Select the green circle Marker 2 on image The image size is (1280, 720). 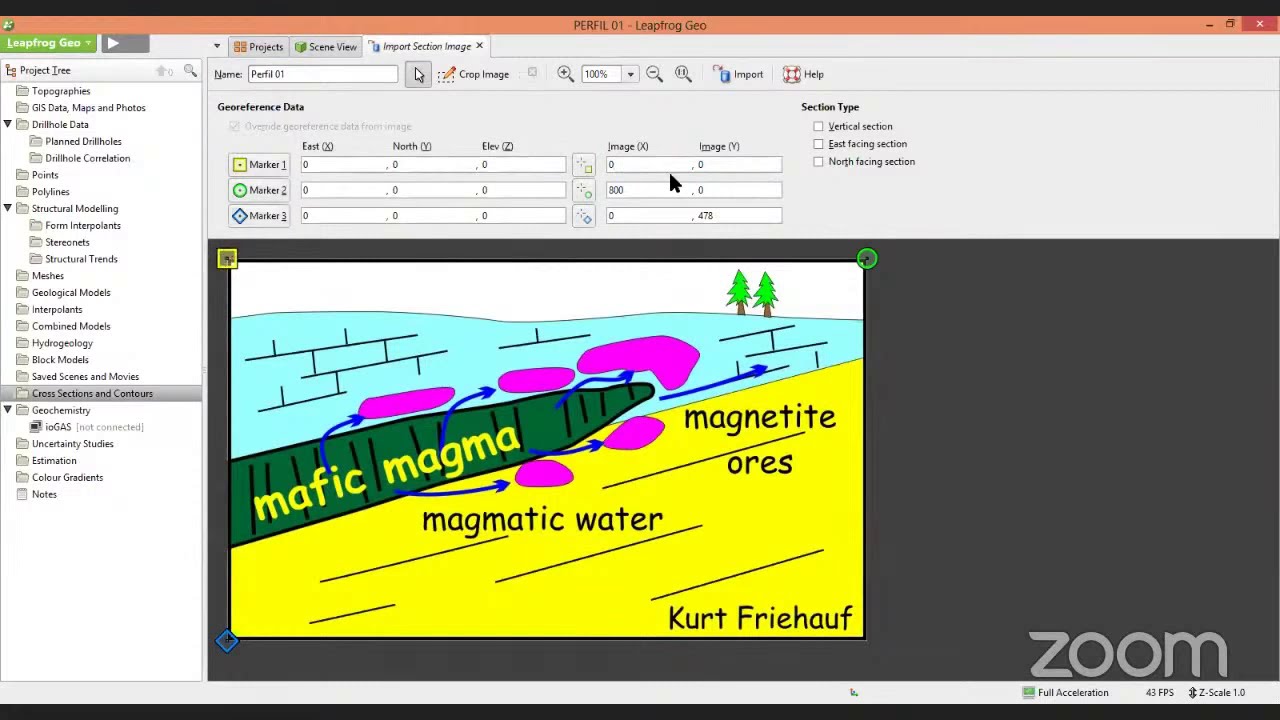867,259
